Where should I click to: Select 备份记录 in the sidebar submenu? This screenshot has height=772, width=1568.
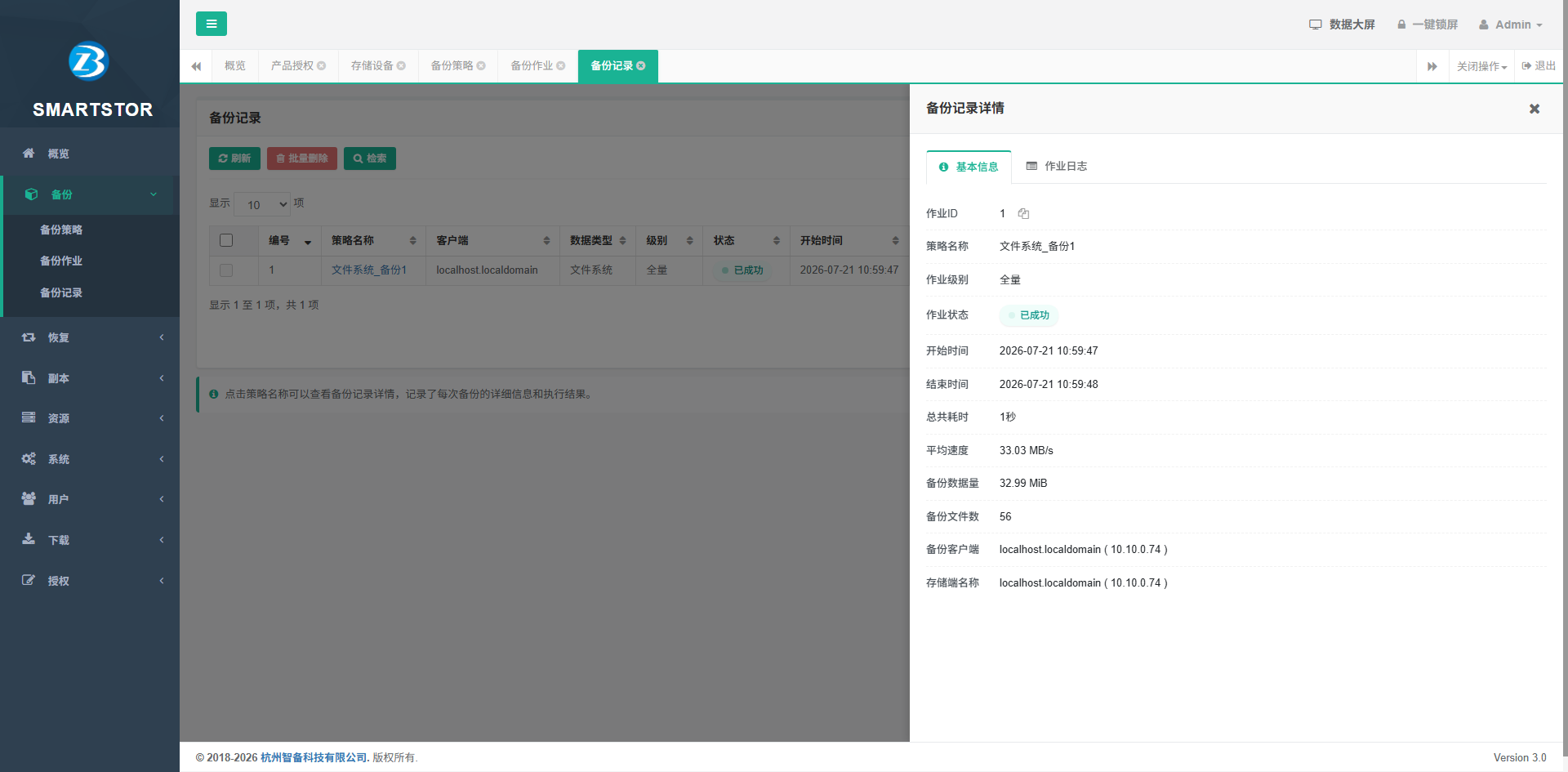pos(61,292)
